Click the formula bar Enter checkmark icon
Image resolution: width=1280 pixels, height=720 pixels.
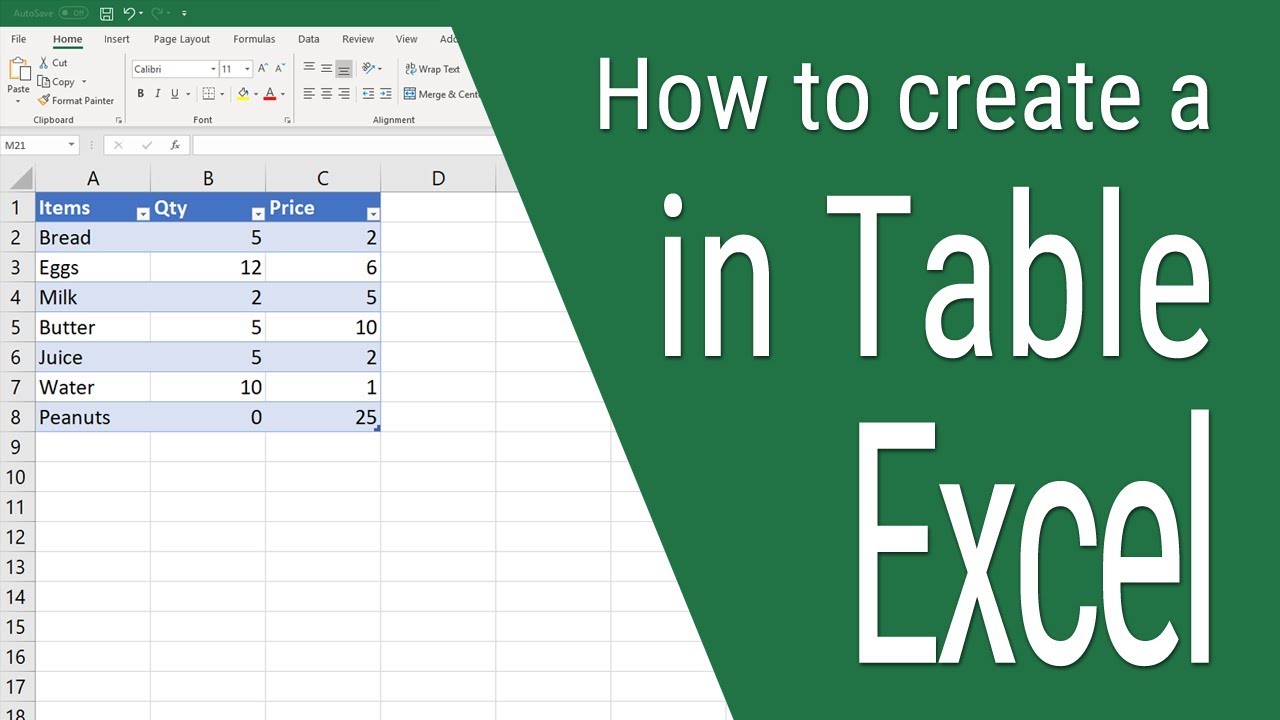coord(147,145)
